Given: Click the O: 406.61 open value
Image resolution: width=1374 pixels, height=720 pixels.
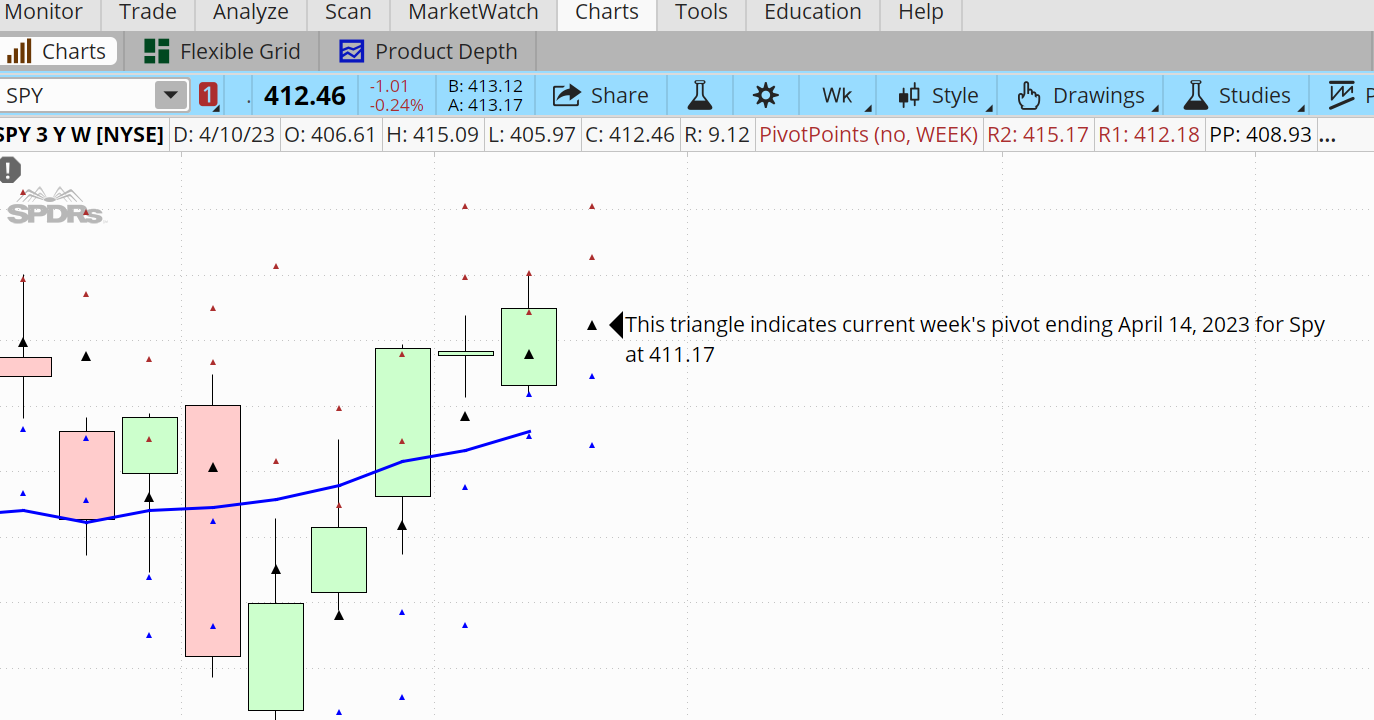Looking at the screenshot, I should pyautogui.click(x=330, y=134).
